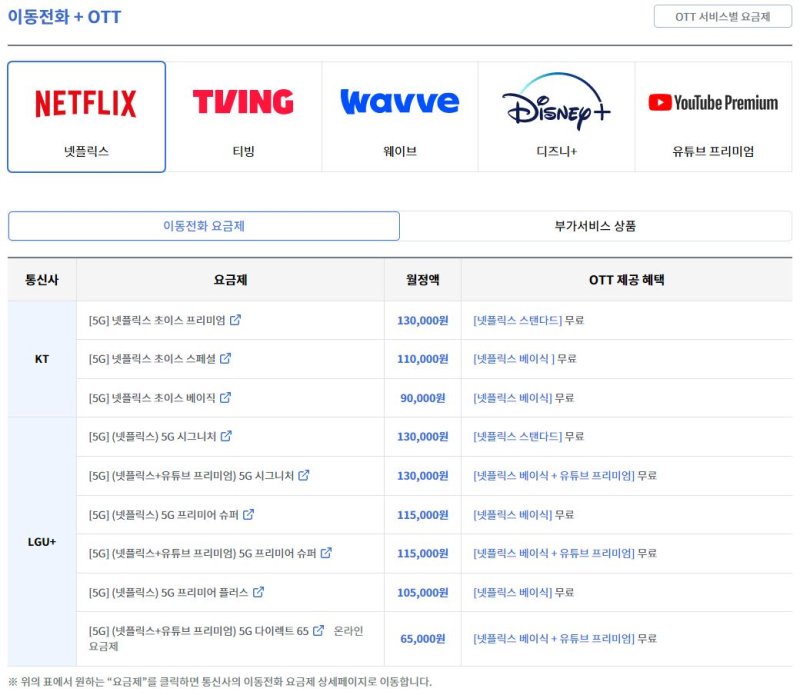The height and width of the screenshot is (695, 800).
Task: Click external link icon beside 넷플릭스 초이스 베이직
Action: [x=225, y=398]
